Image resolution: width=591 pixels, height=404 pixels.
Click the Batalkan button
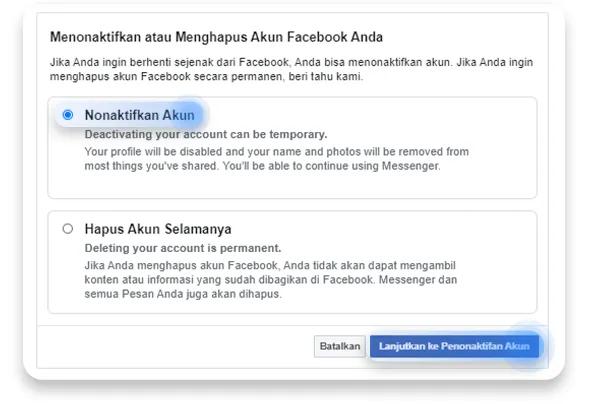[340, 346]
